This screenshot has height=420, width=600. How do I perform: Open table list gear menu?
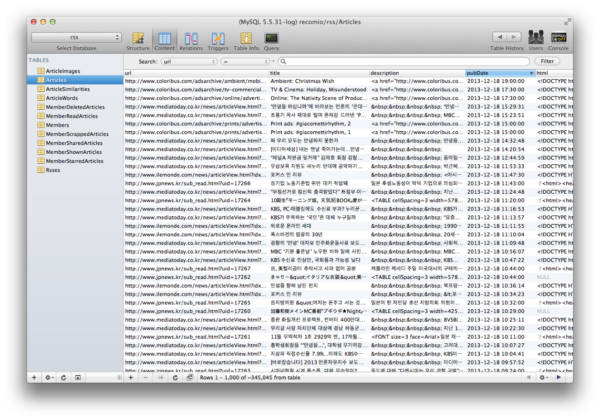pyautogui.click(x=49, y=378)
